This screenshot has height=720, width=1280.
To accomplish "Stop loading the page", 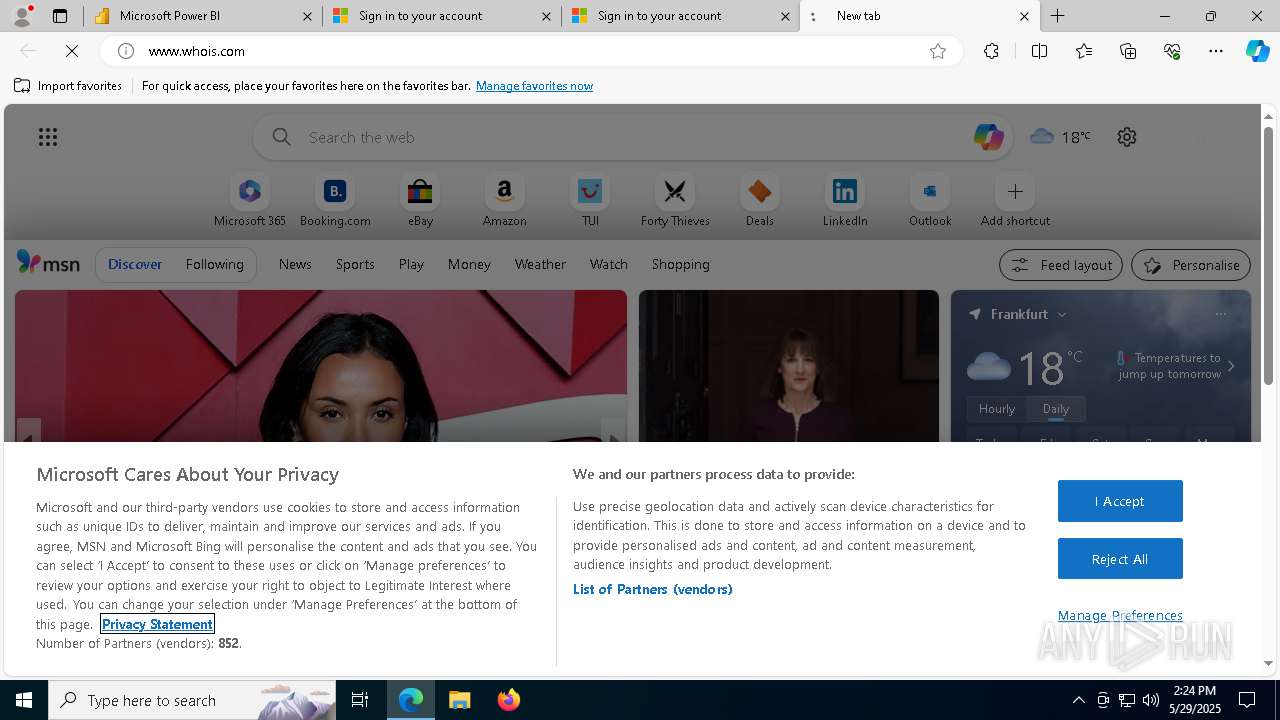I will pyautogui.click(x=72, y=51).
